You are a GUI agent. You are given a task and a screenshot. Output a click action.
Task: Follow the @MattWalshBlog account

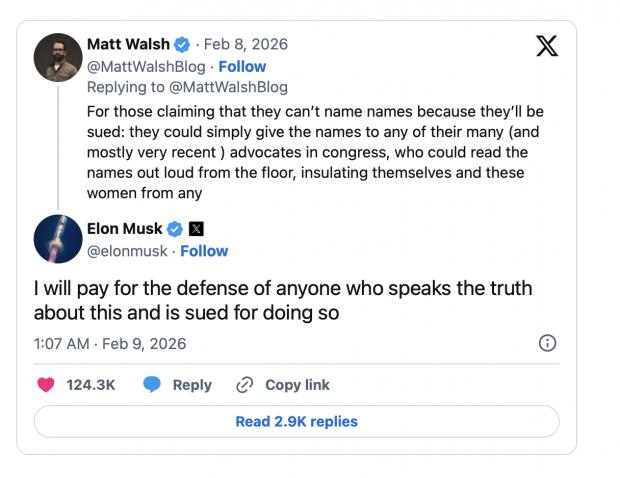tap(243, 66)
